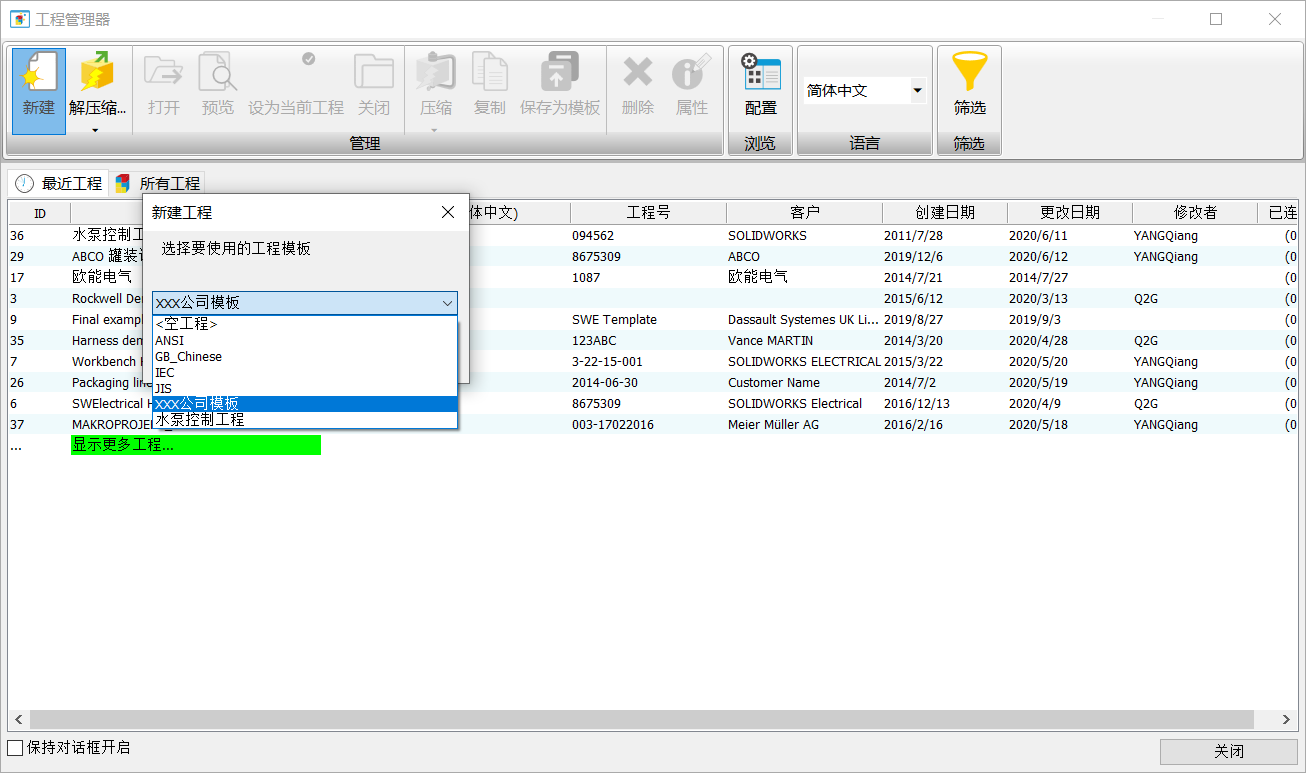Select the 欧能电气 project row name
The image size is (1306, 773).
102,277
